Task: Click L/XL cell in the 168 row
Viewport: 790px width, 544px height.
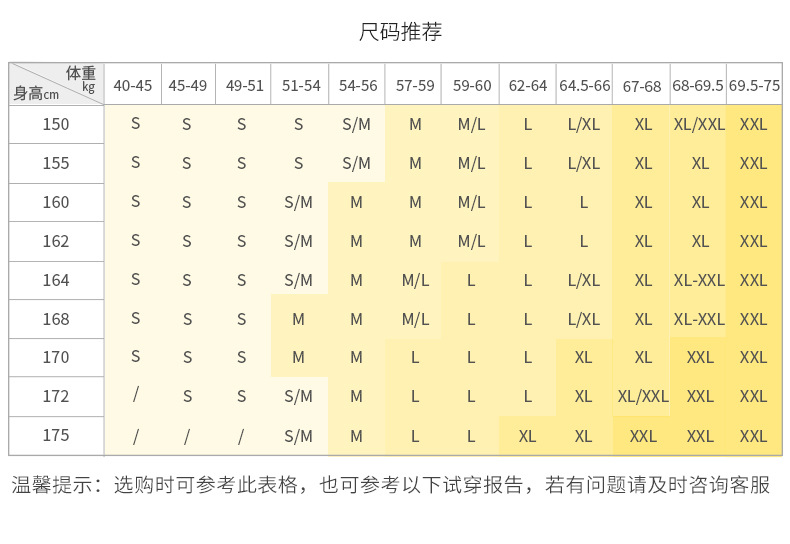Action: click(584, 319)
